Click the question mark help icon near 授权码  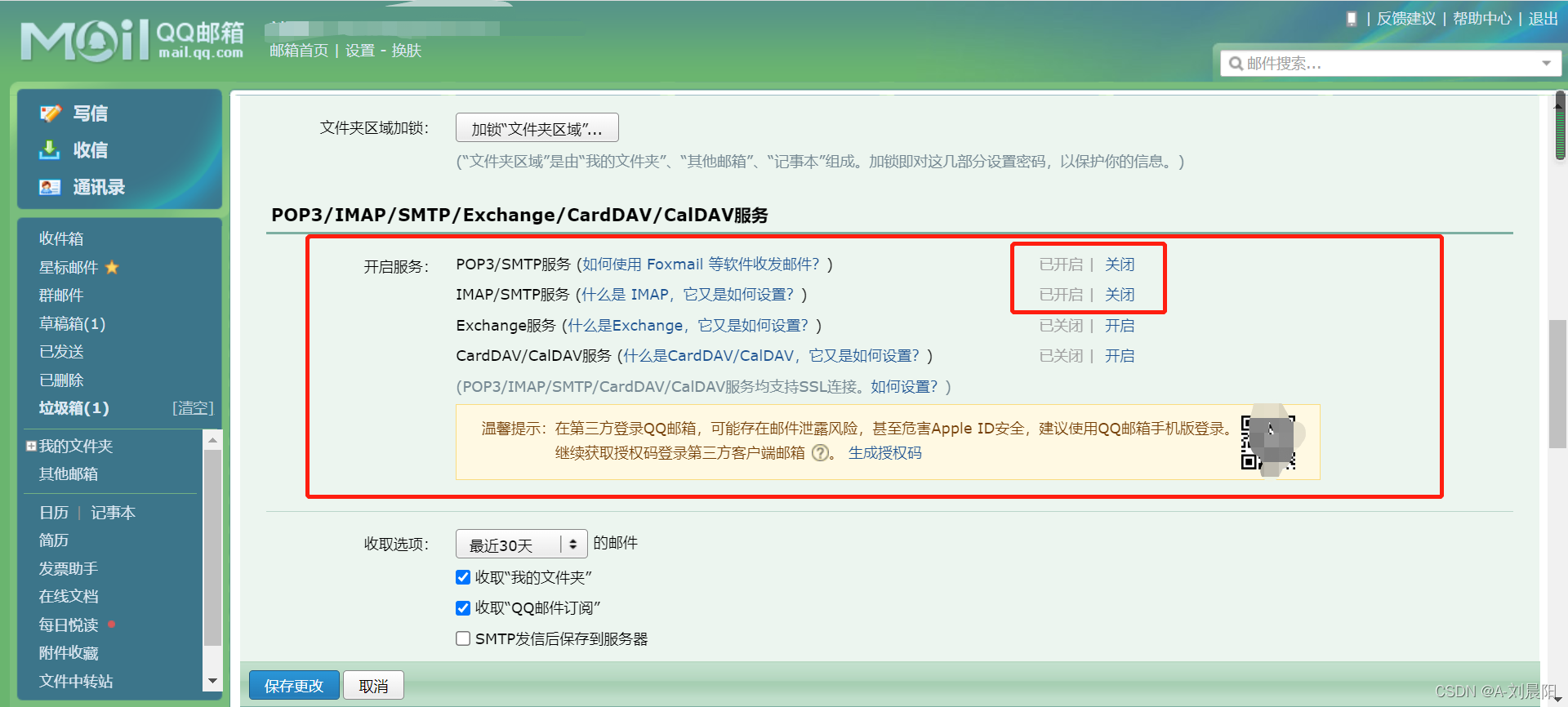(x=820, y=453)
